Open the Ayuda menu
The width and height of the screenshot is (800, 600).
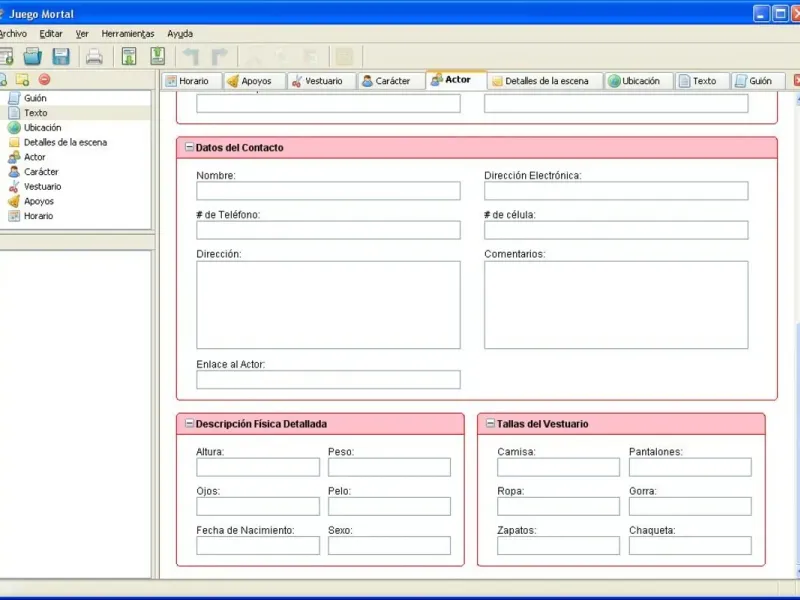(180, 34)
